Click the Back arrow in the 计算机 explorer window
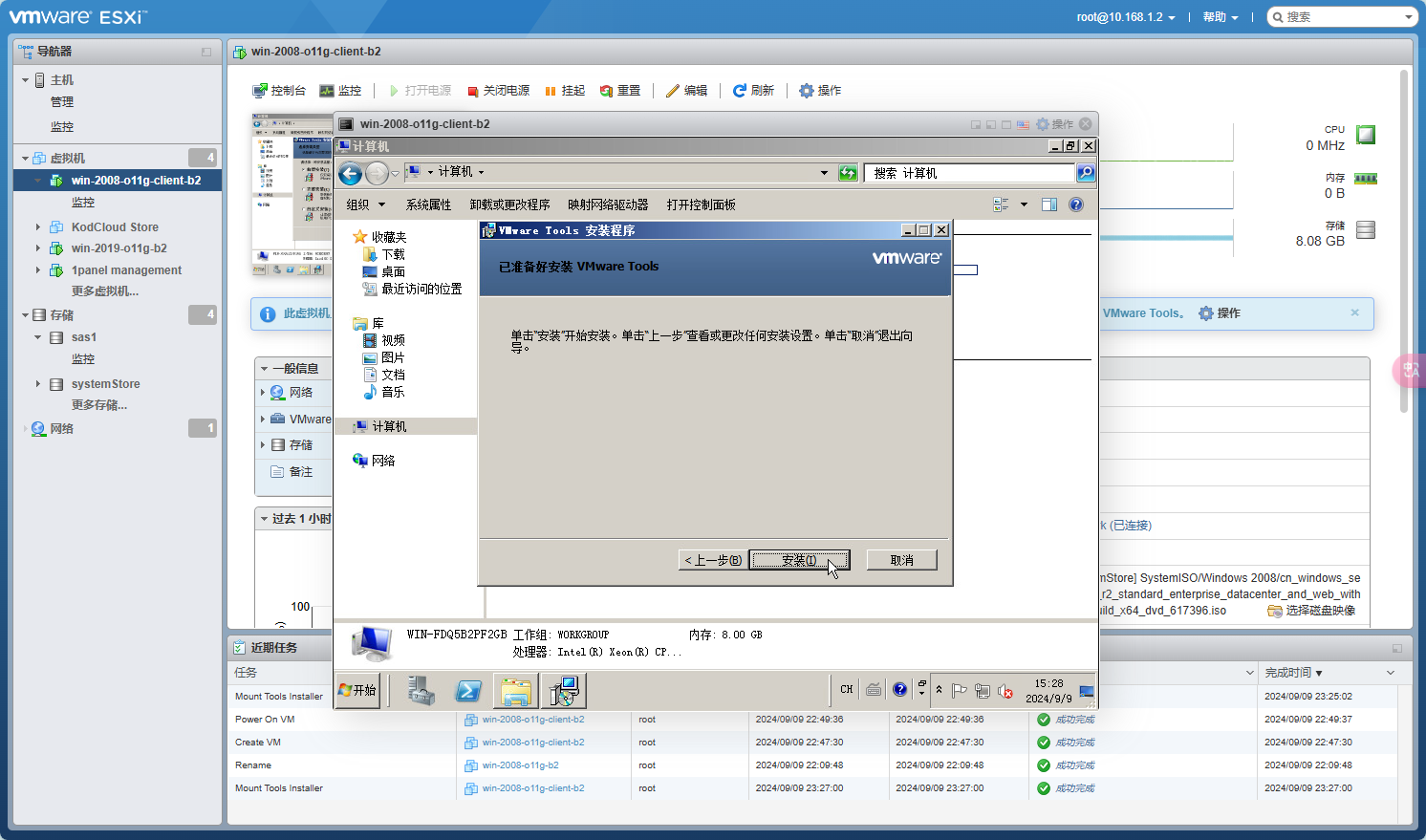Viewport: 1426px width, 840px height. click(350, 173)
